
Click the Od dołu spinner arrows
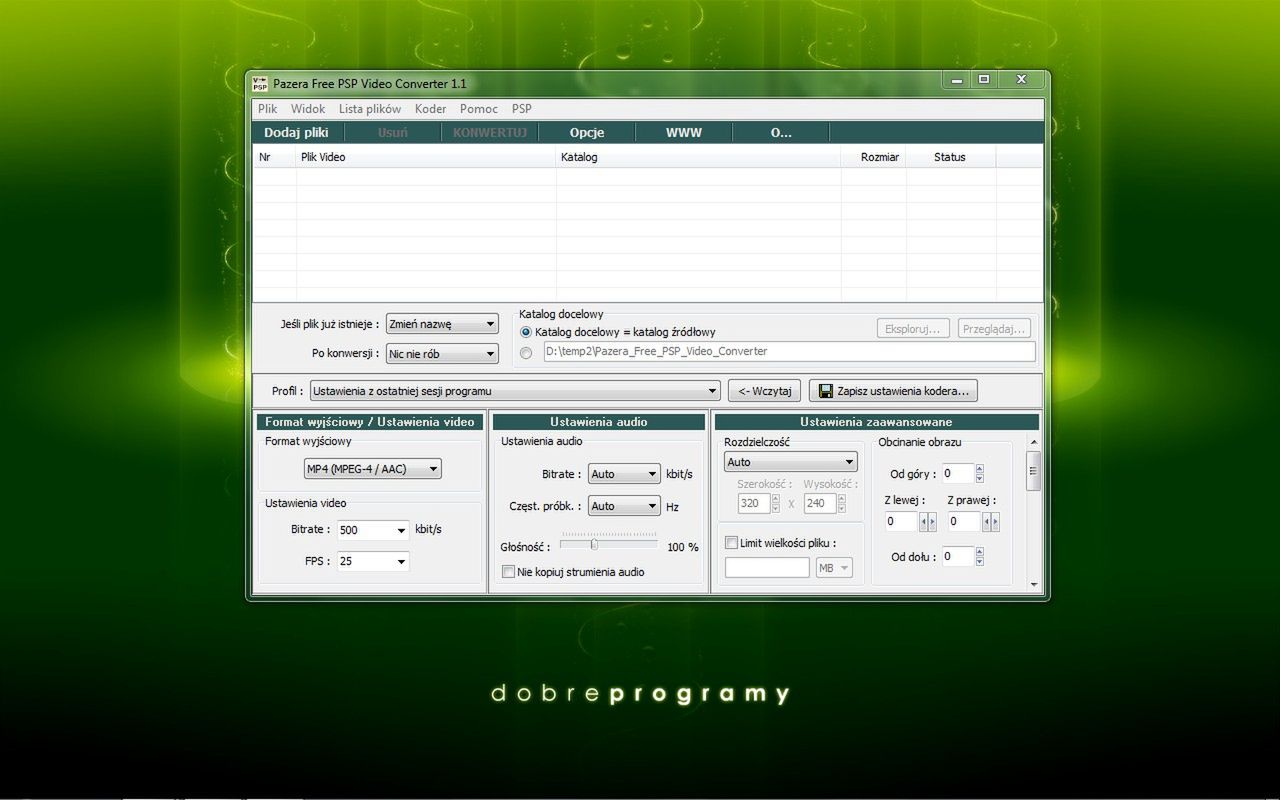(x=979, y=557)
